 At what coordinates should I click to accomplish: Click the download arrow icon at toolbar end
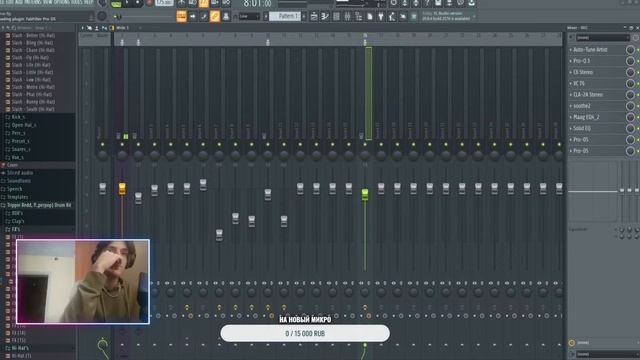[471, 3]
